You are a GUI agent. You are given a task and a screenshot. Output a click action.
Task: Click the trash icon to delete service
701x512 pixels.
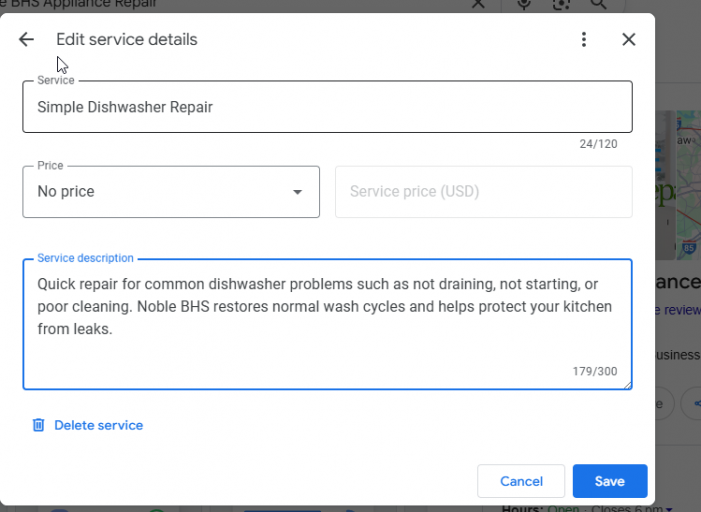[x=38, y=425]
